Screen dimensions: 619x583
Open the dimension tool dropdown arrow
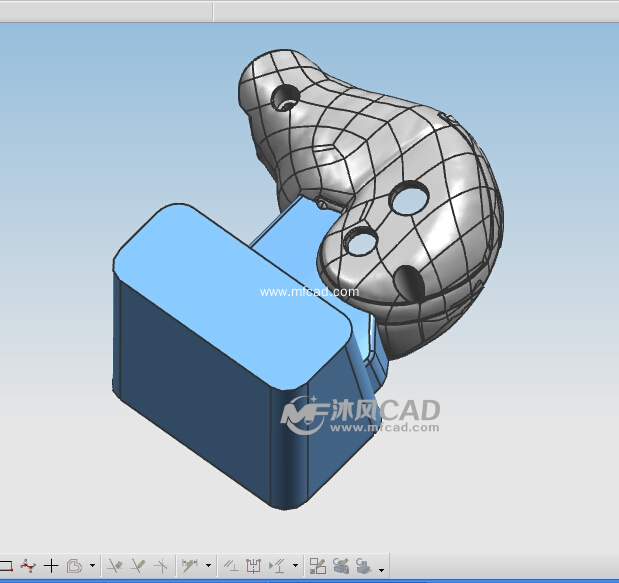(x=208, y=566)
